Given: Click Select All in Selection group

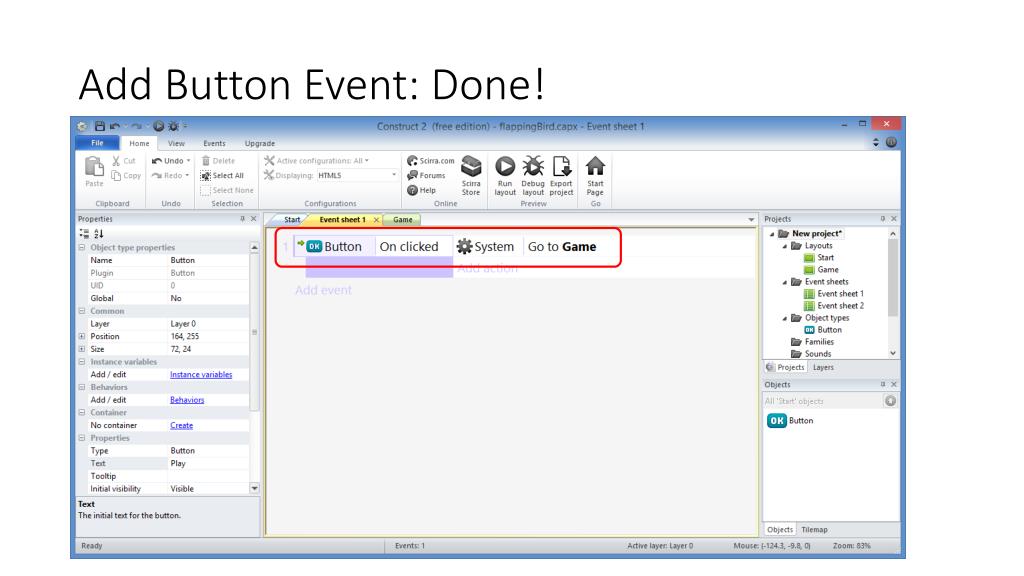Looking at the screenshot, I should tap(222, 175).
